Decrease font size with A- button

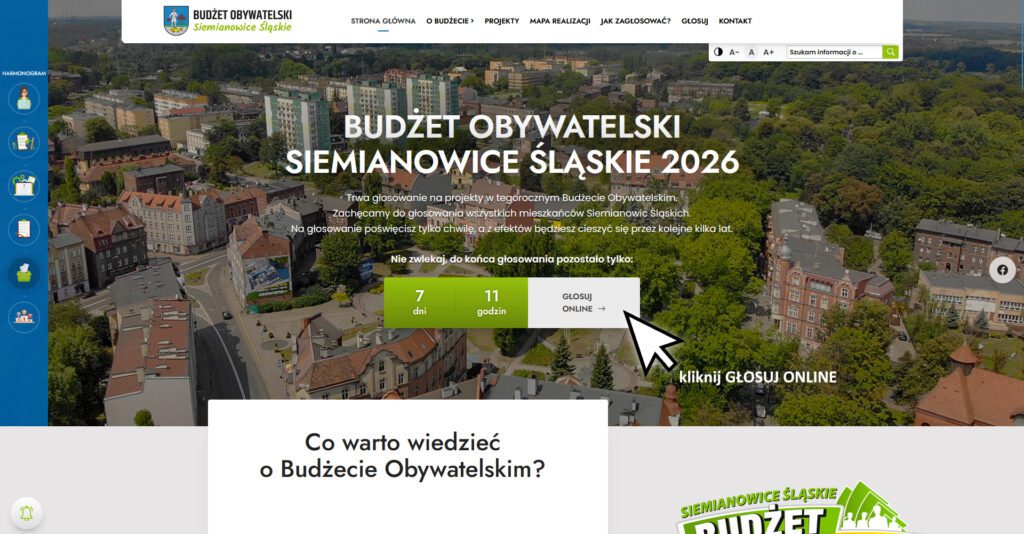734,52
